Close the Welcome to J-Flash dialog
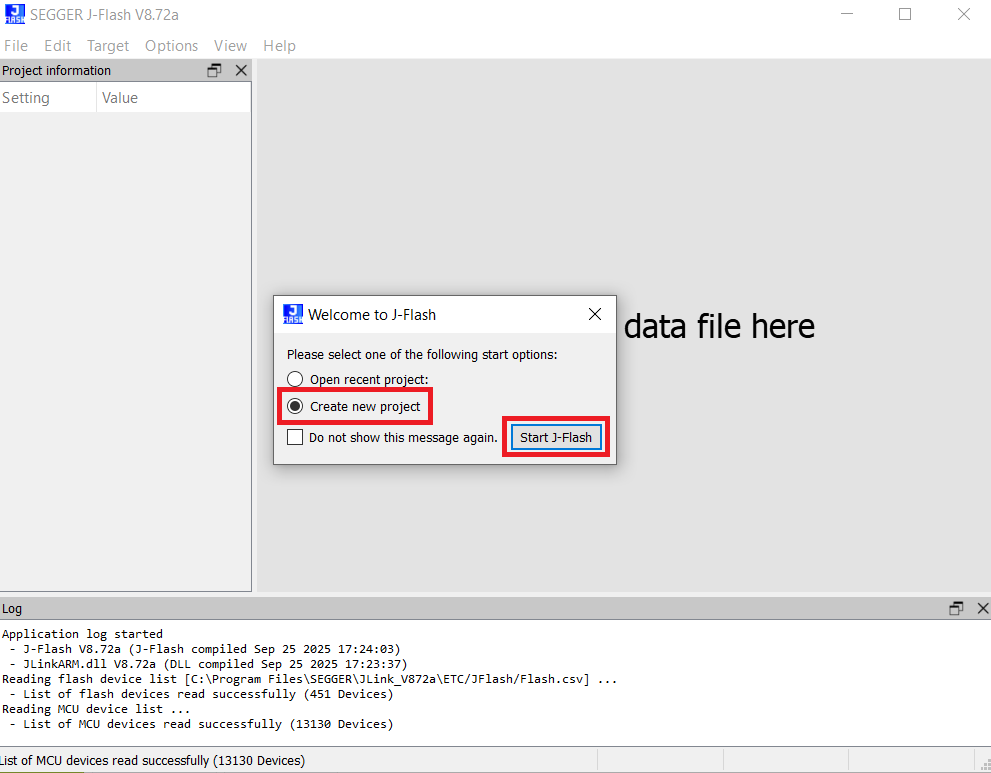Screen dimensions: 991x773 click(595, 314)
